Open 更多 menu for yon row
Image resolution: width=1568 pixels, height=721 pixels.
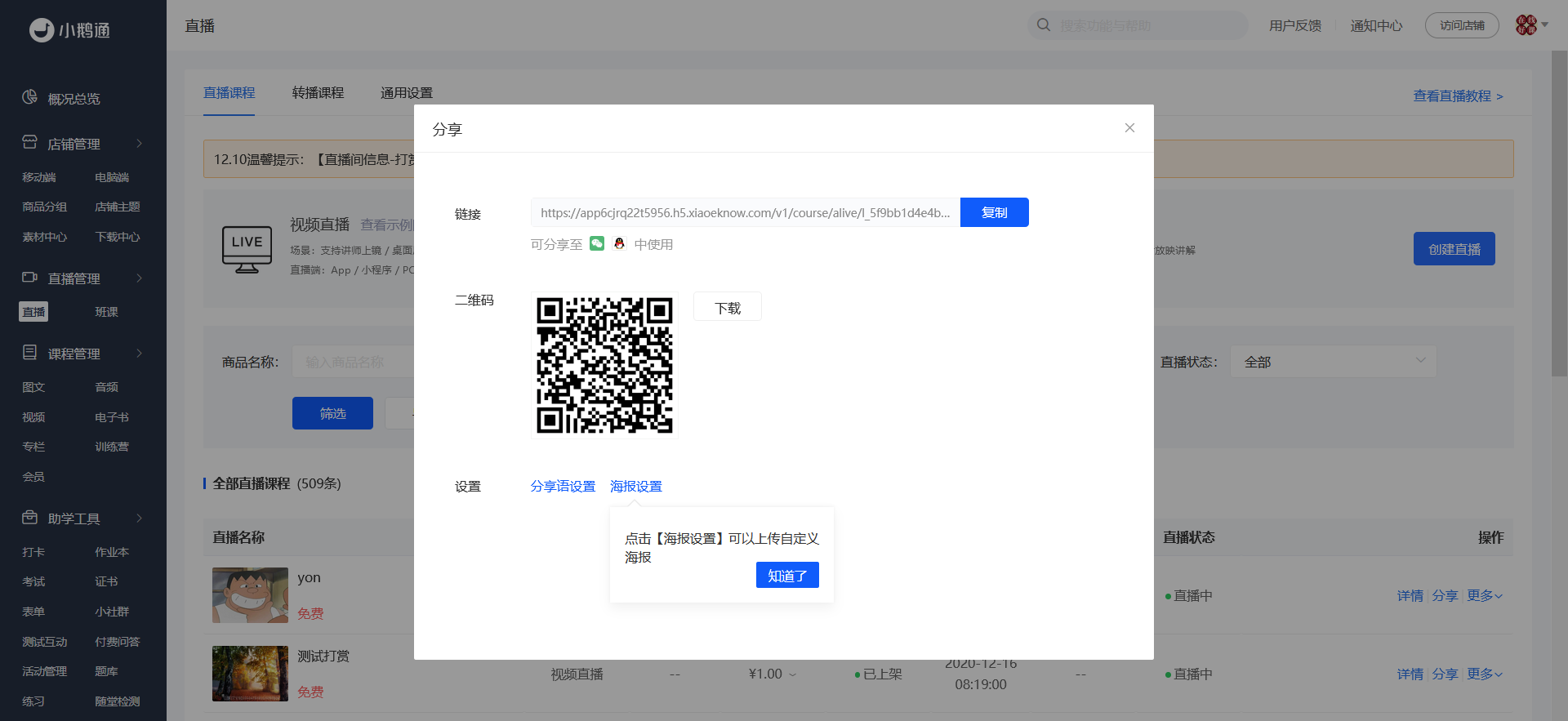click(x=1485, y=595)
